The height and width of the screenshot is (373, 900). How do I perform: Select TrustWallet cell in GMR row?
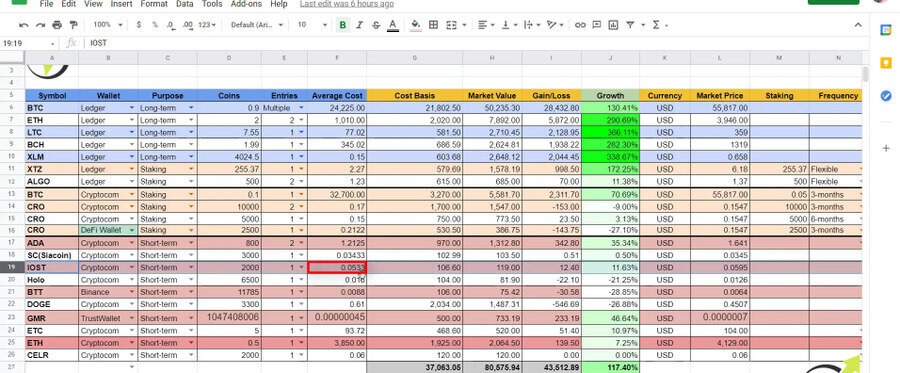[108, 318]
